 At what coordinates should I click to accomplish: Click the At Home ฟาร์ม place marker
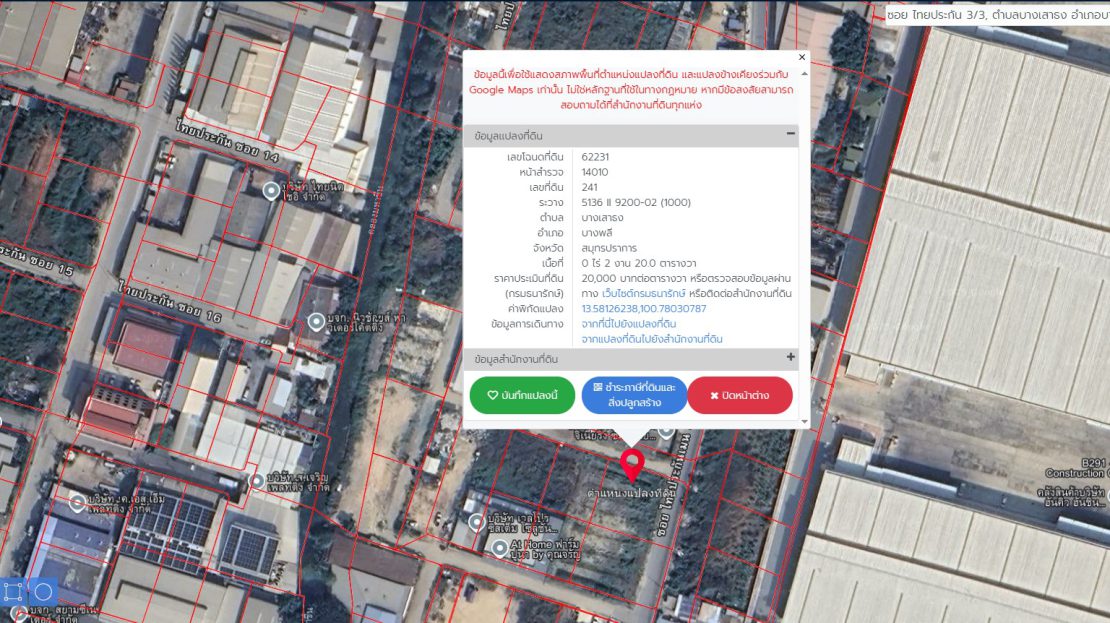(500, 547)
